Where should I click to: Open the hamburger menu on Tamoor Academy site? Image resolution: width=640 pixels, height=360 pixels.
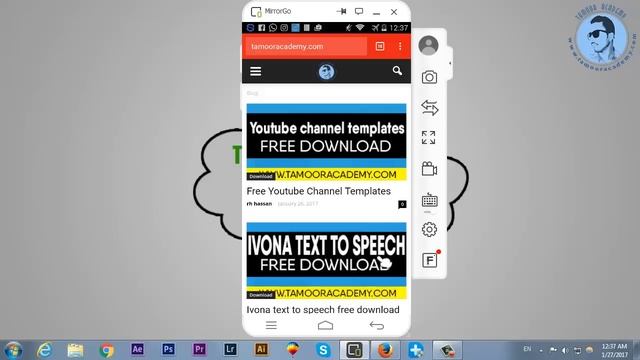pyautogui.click(x=256, y=71)
